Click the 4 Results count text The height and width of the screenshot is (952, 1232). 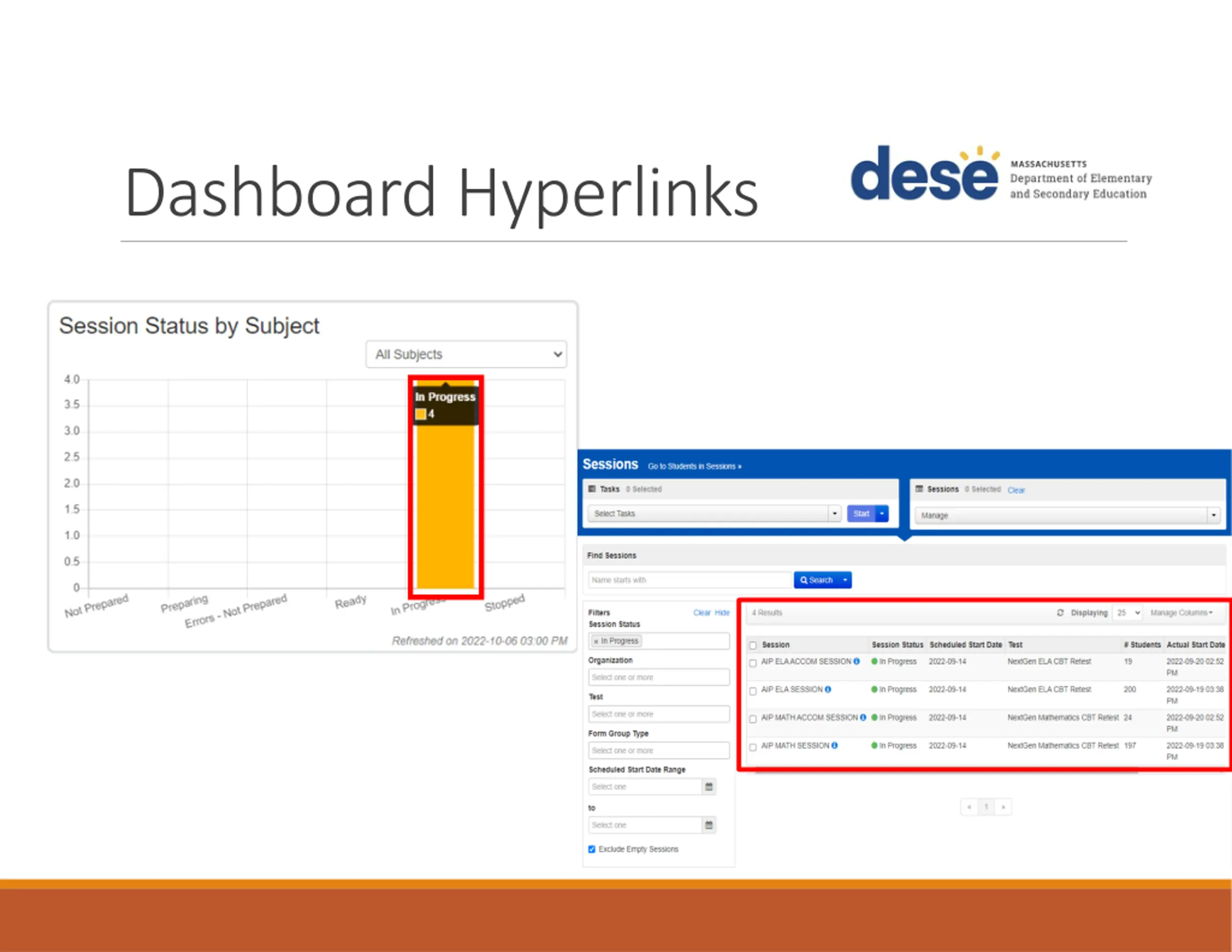tap(767, 613)
